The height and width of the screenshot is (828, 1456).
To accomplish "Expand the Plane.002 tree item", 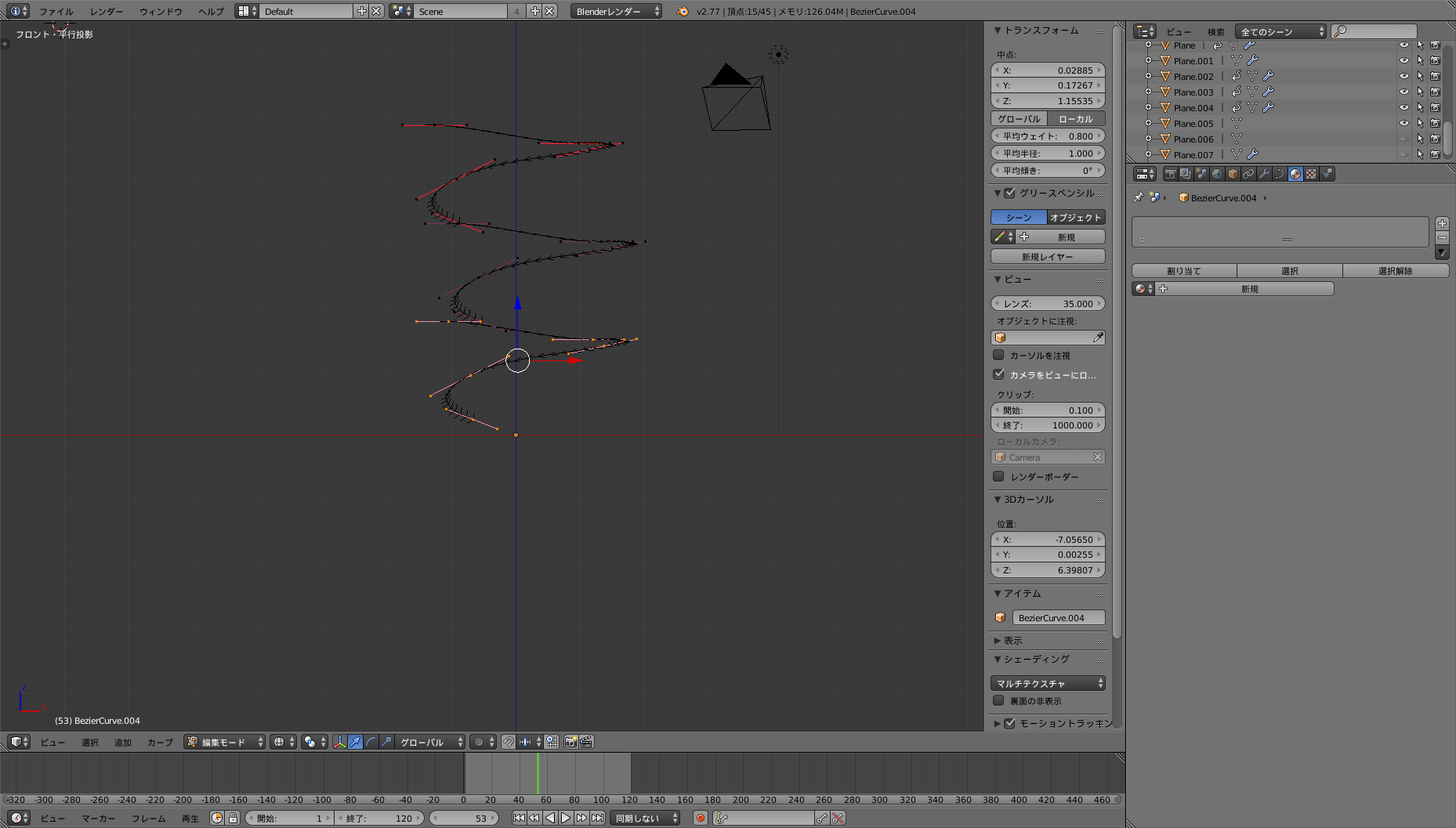I will [1148, 76].
